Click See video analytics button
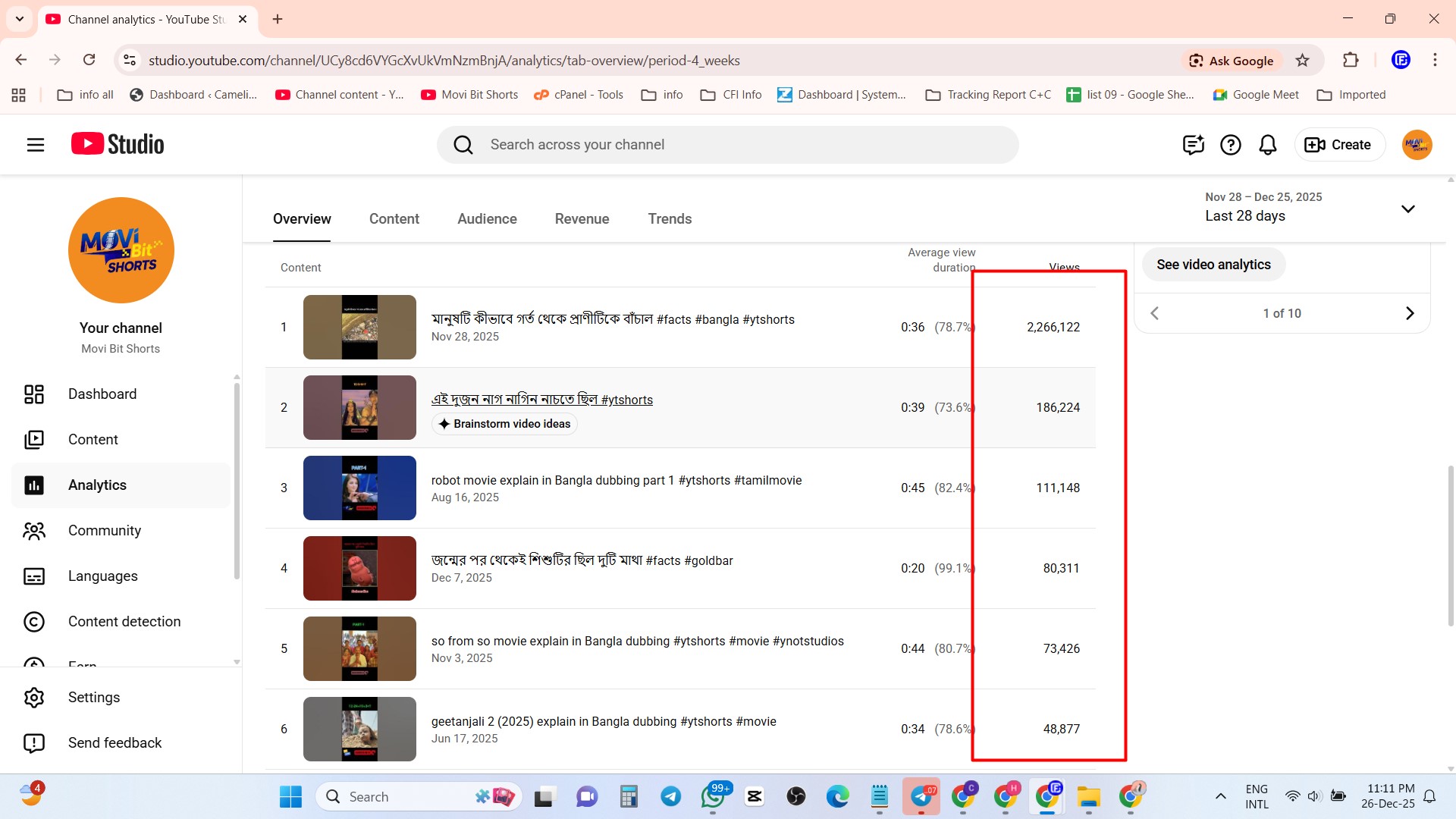Screen dimensions: 1456x819 tap(1213, 265)
